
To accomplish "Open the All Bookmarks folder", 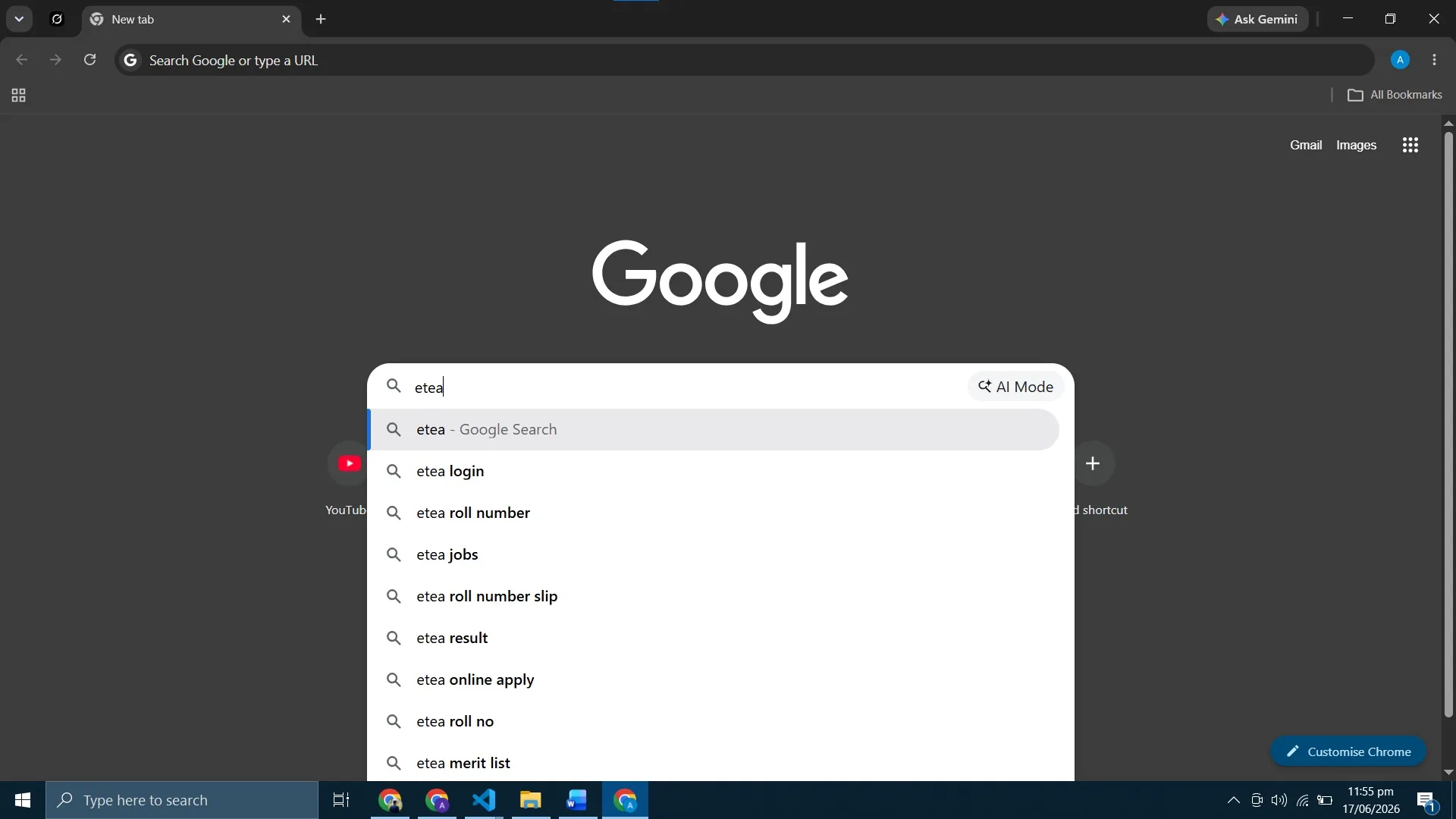I will pos(1395,95).
